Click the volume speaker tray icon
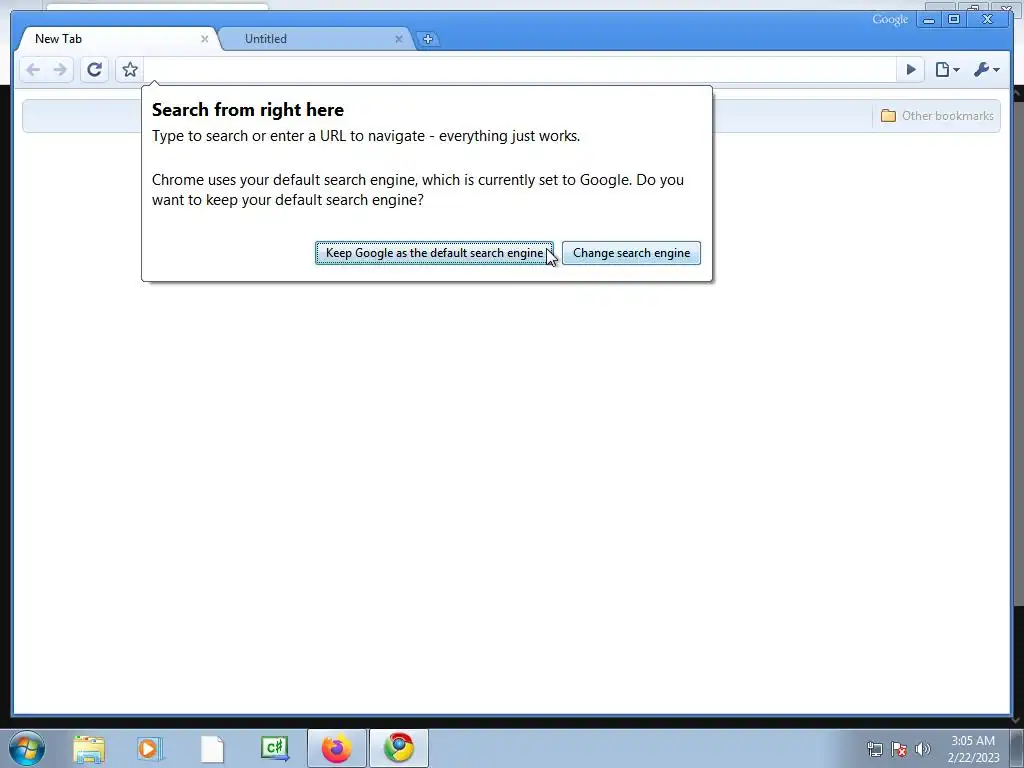 (923, 749)
